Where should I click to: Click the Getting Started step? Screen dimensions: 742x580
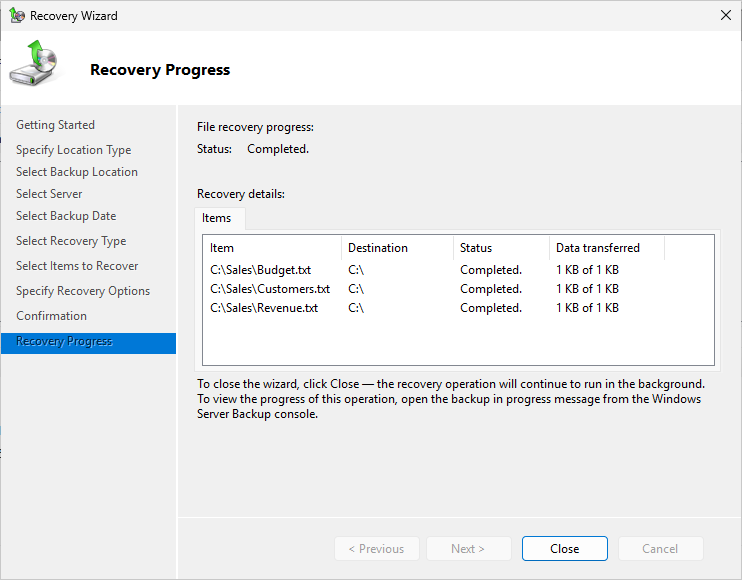click(x=56, y=125)
